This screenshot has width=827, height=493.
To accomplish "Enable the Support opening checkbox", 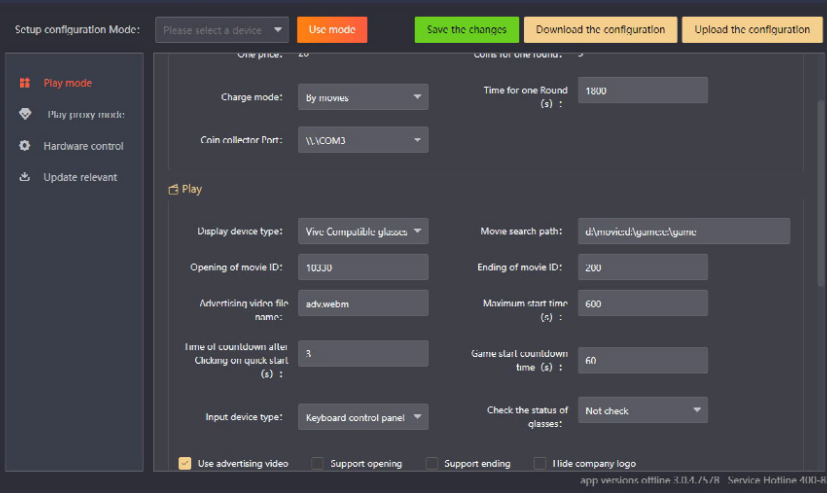I will [317, 463].
